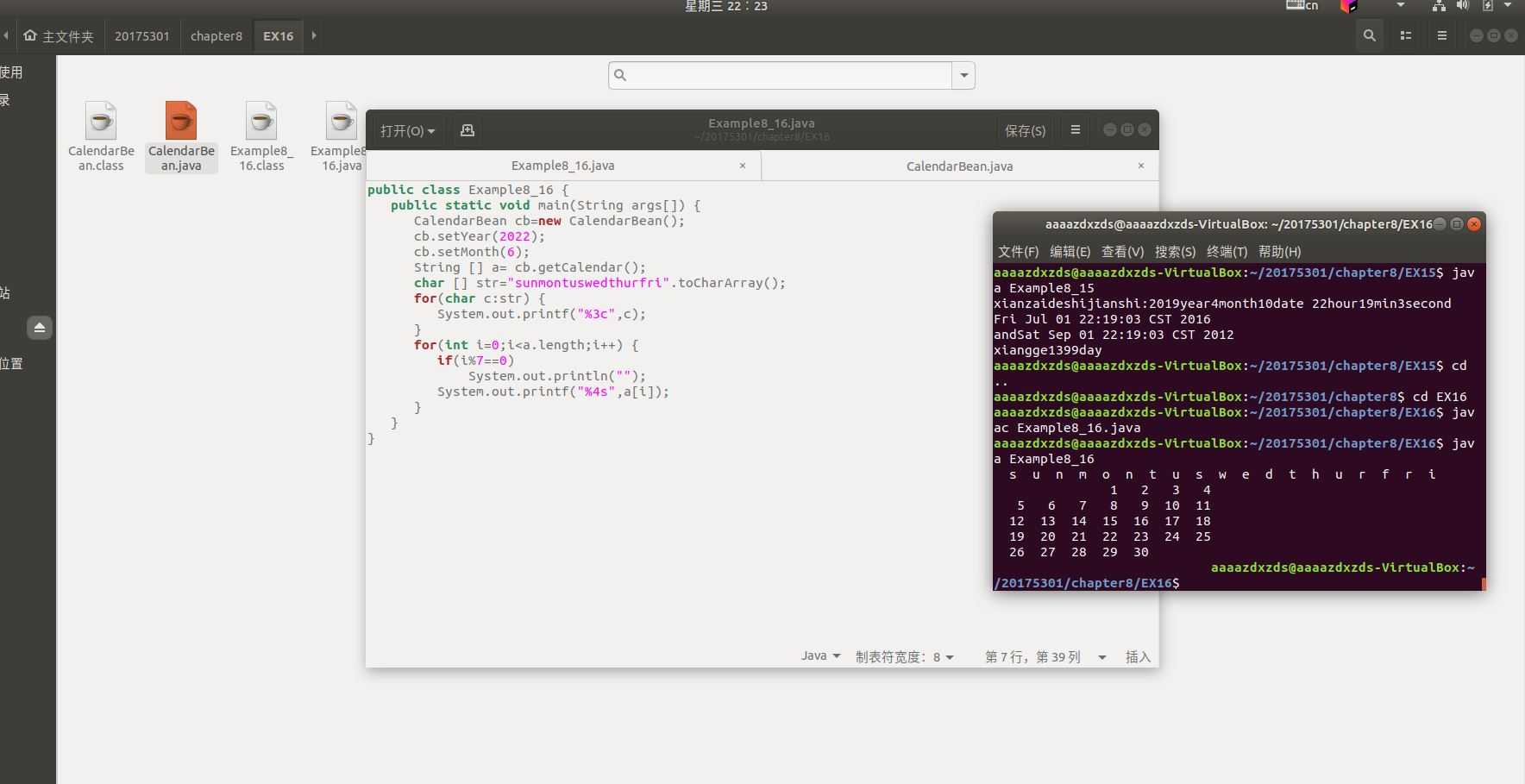The height and width of the screenshot is (784, 1525).
Task: Open the network status indicator
Action: 1439,5
